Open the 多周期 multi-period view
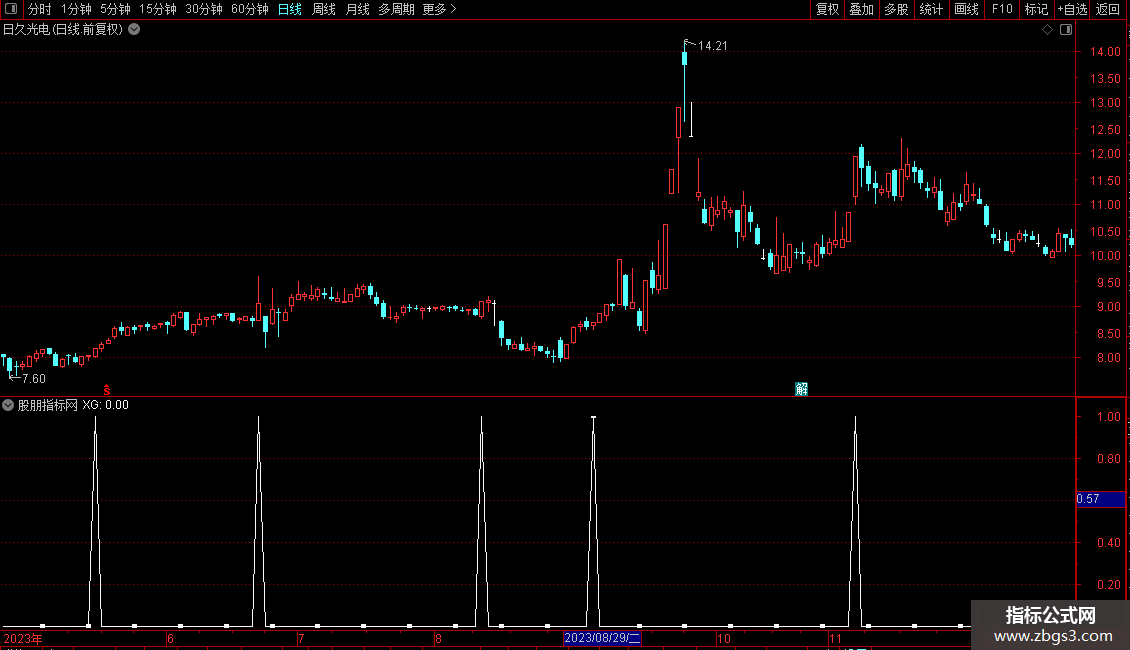 click(396, 9)
